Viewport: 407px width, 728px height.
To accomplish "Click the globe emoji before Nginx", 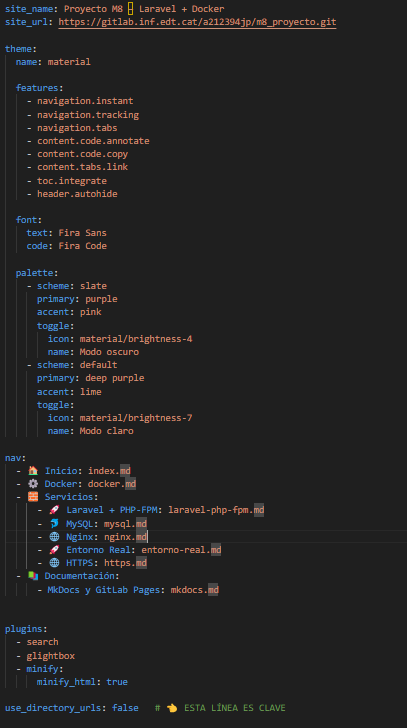I will tap(54, 536).
